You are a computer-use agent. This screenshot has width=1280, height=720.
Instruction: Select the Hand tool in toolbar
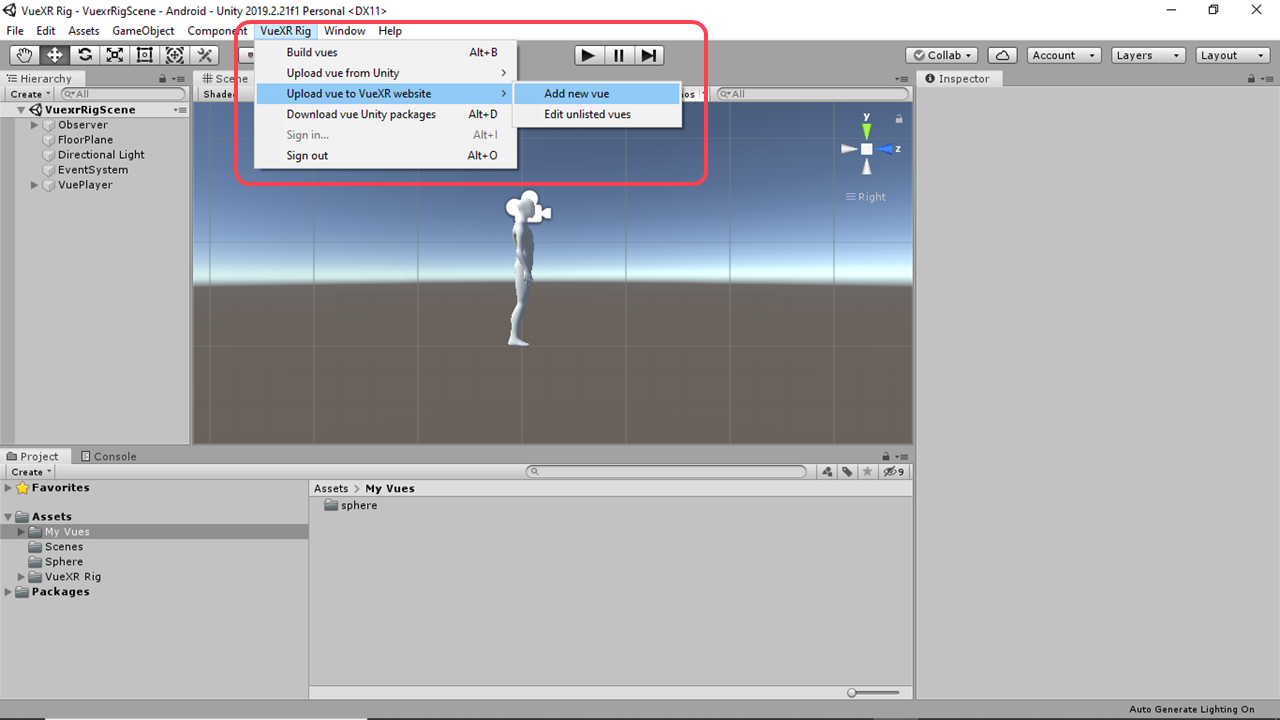click(x=24, y=56)
